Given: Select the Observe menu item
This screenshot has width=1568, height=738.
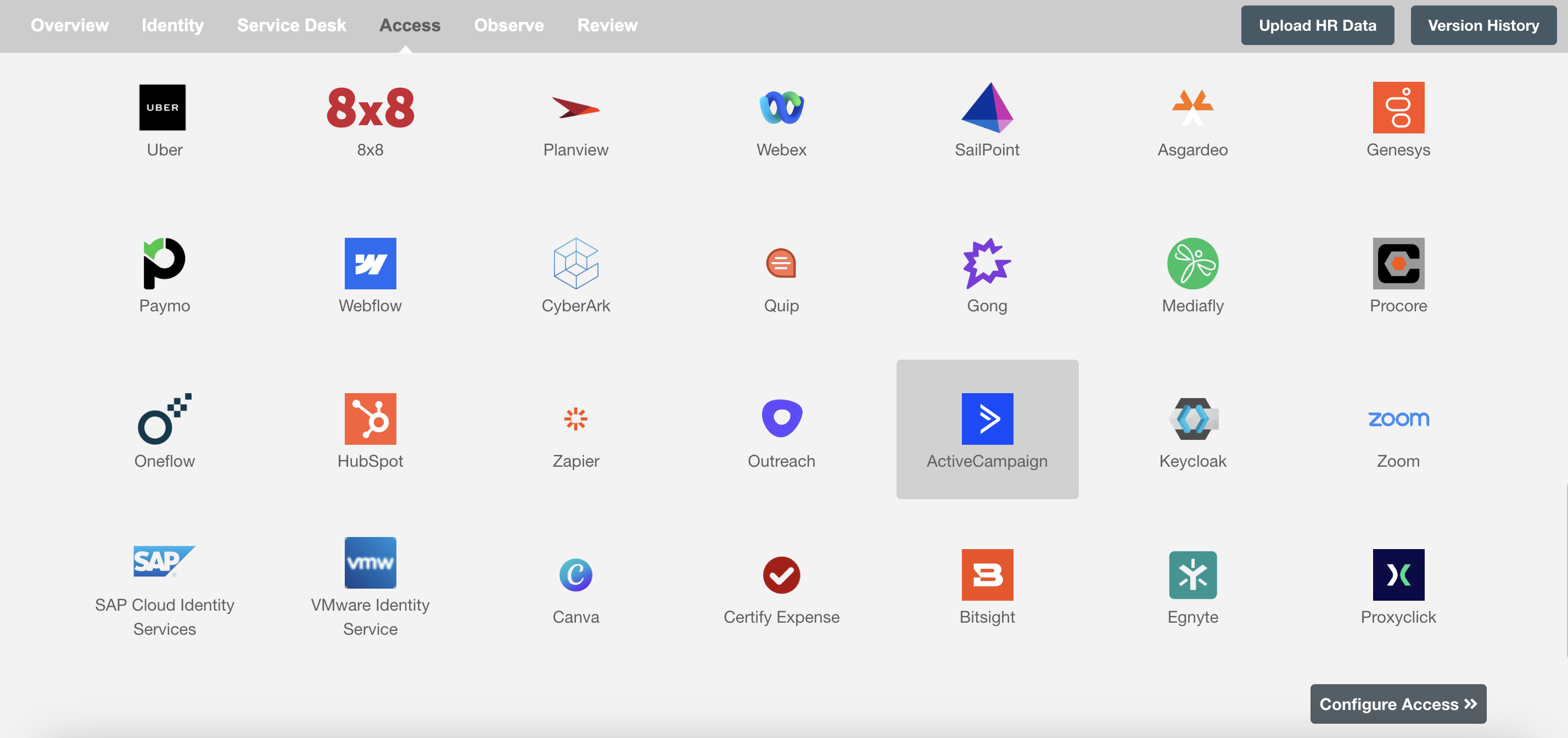Looking at the screenshot, I should pos(510,24).
